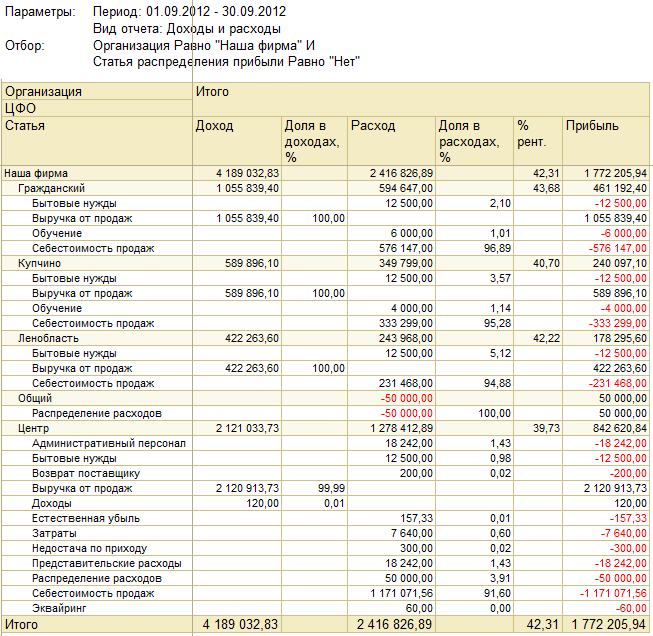This screenshot has width=653, height=636.
Task: Click the '% рент.' column header
Action: [x=538, y=141]
